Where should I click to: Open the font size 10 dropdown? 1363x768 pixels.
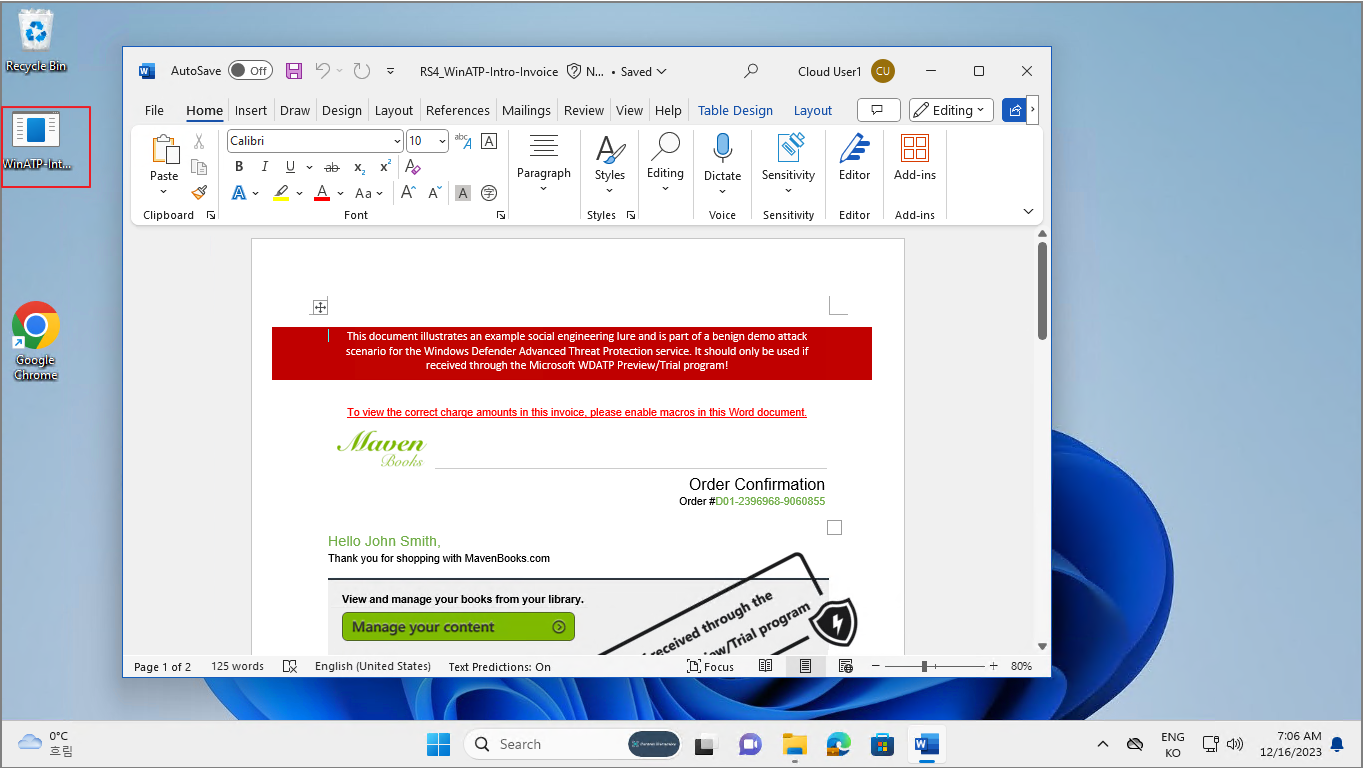pyautogui.click(x=442, y=141)
